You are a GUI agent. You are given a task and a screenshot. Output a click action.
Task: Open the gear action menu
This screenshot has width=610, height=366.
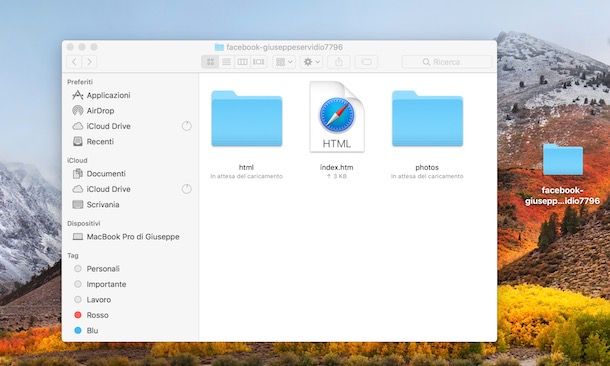pos(312,62)
